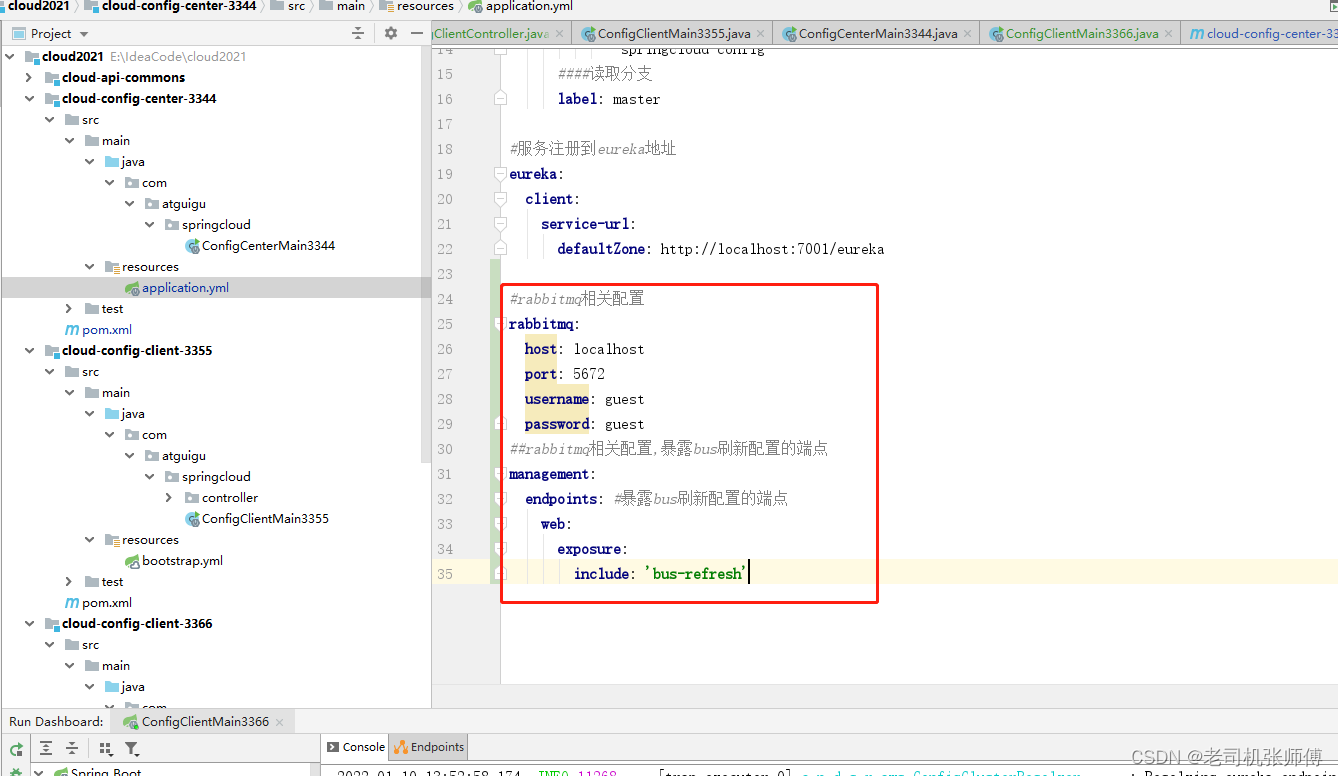Collapse cloud-config-client-3355 module
1338x776 pixels.
tap(29, 350)
